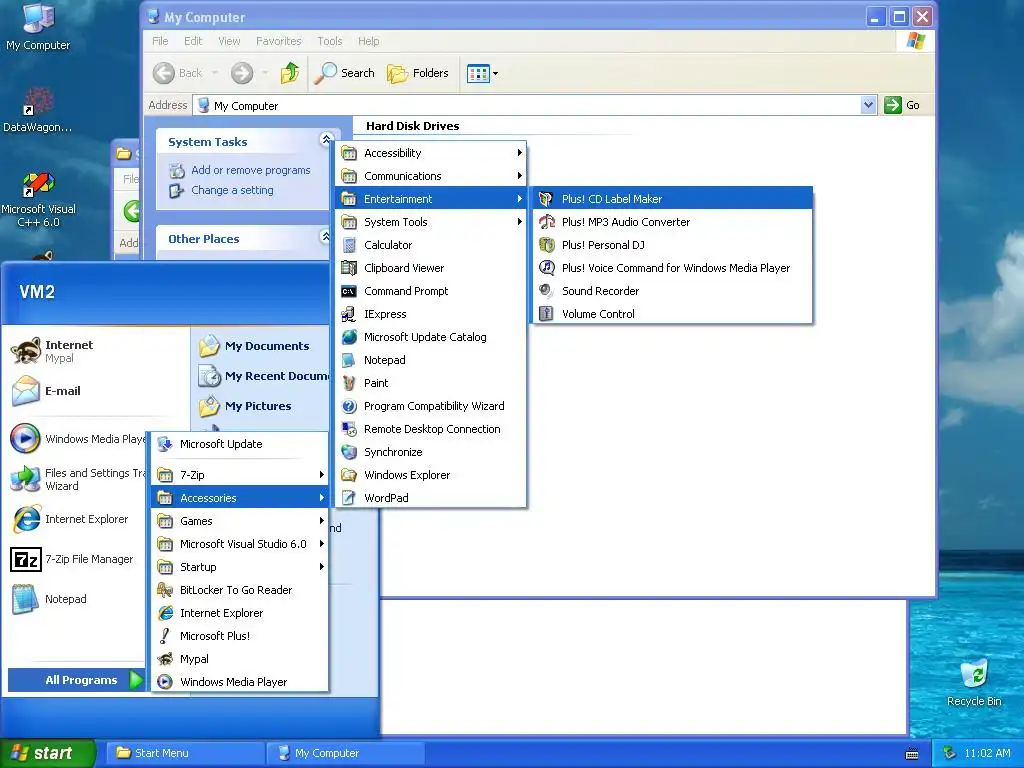1024x768 pixels.
Task: Click the All Programs button
Action: coord(76,680)
